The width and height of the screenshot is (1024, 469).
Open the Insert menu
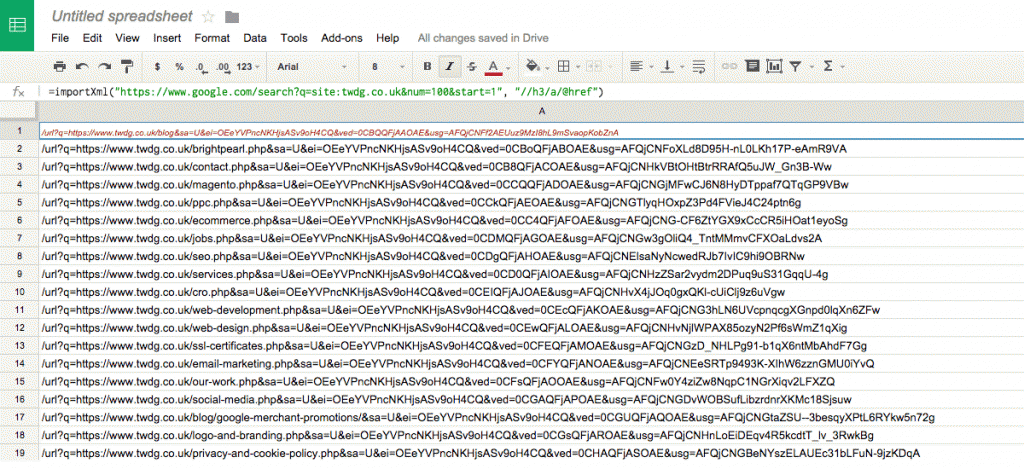(167, 39)
